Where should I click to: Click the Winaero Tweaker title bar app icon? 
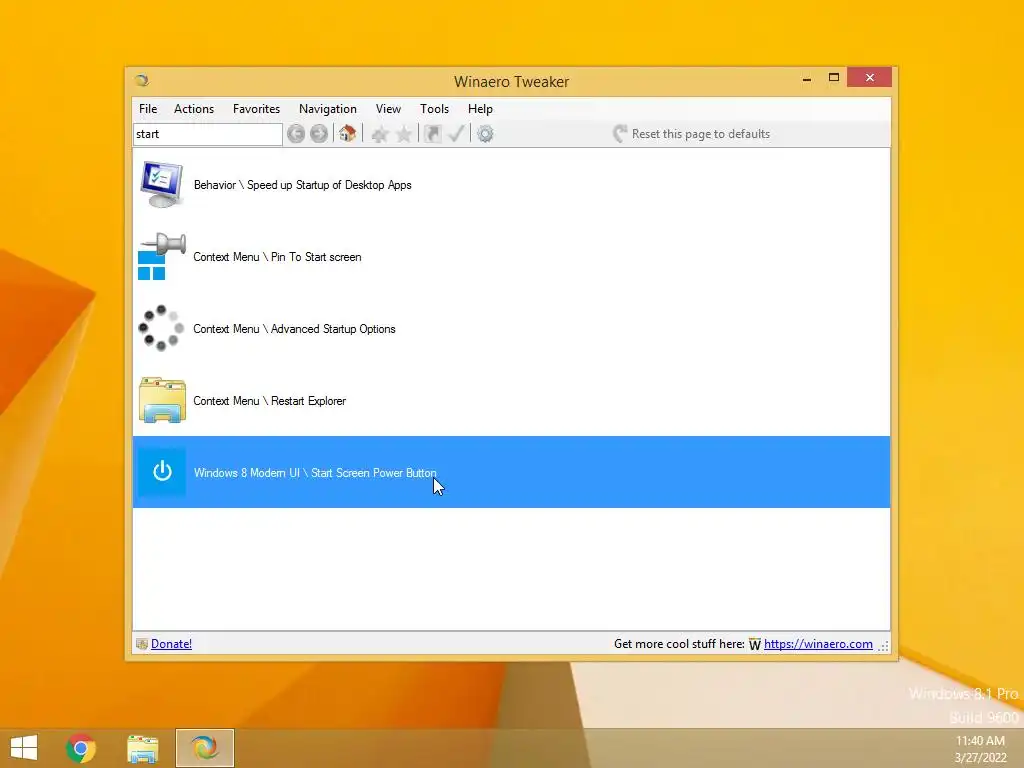(x=142, y=80)
